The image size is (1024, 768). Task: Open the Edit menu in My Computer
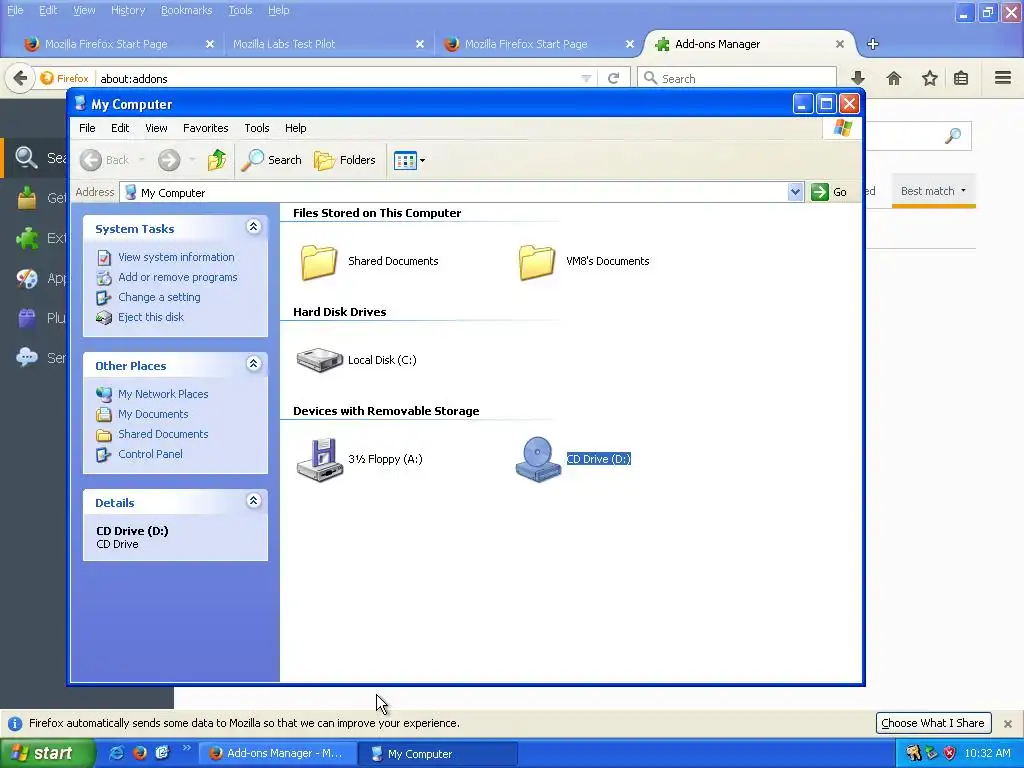[x=120, y=128]
